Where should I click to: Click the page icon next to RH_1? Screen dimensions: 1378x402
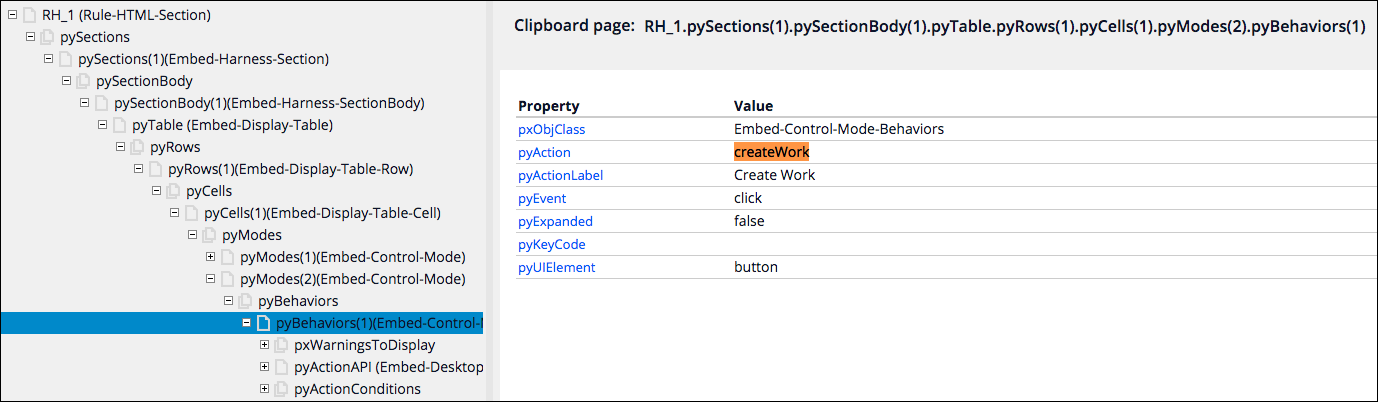coord(28,16)
